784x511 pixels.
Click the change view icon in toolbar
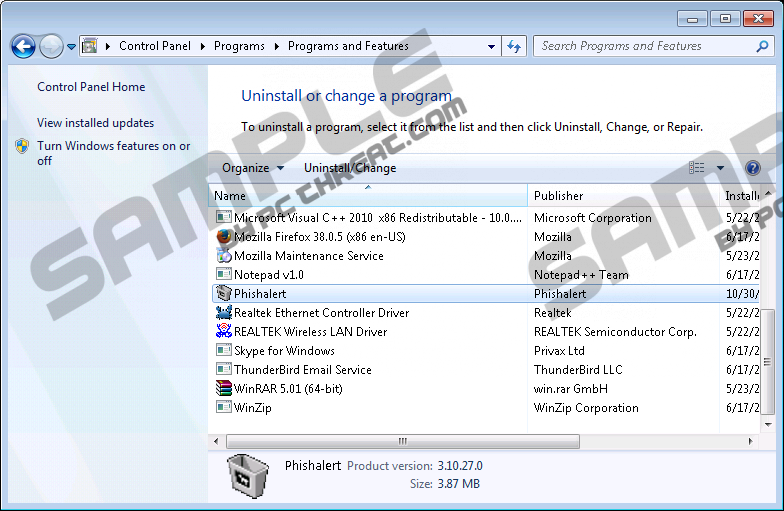point(697,168)
